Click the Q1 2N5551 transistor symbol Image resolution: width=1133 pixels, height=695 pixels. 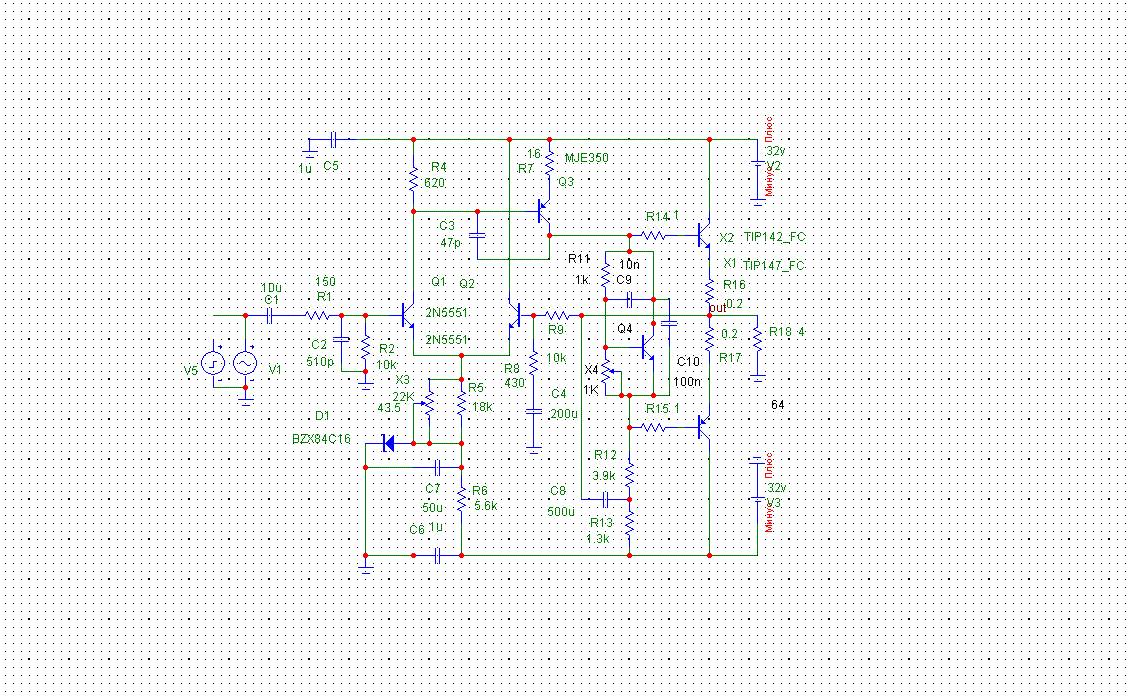[x=408, y=315]
